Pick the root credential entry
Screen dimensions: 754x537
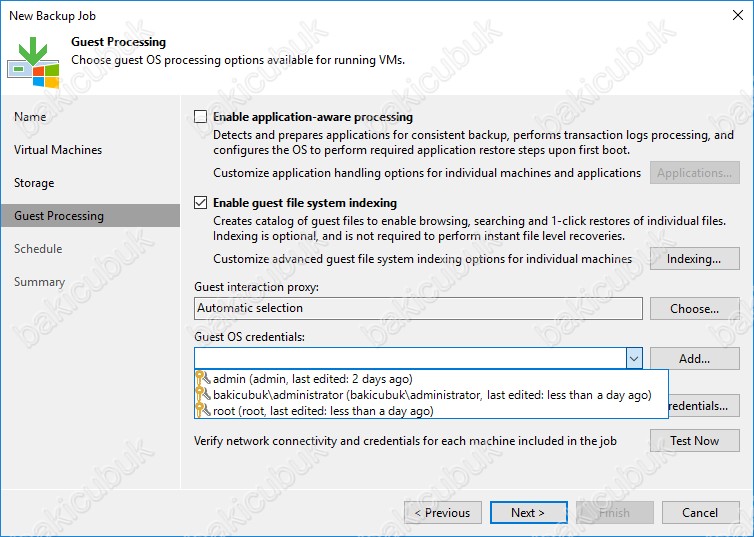[431, 411]
